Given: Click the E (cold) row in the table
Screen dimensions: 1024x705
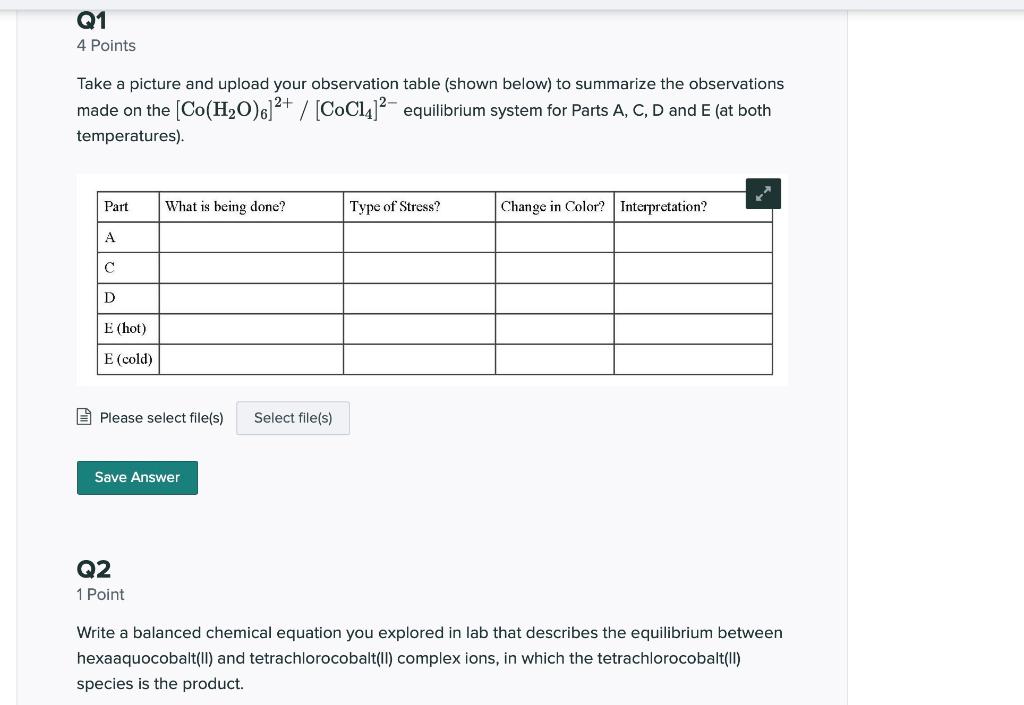Looking at the screenshot, I should (127, 359).
